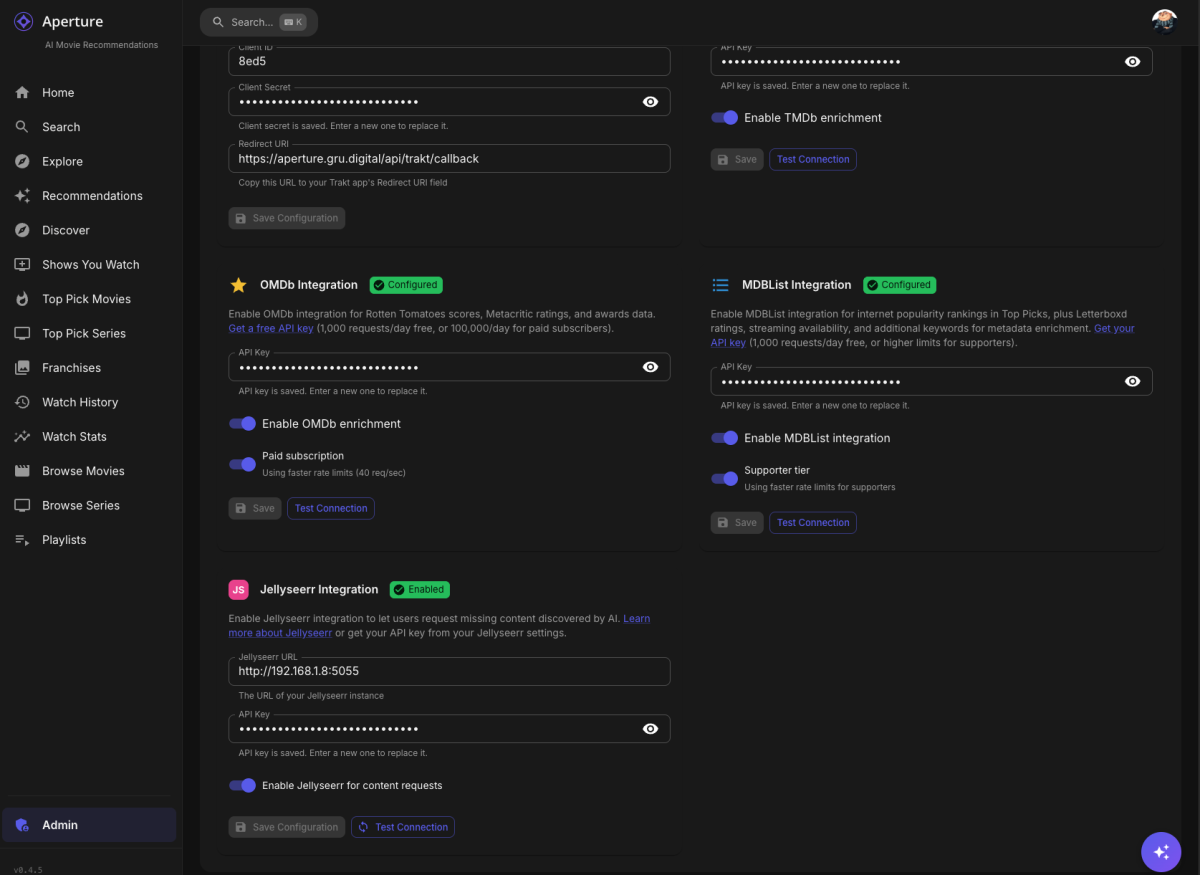This screenshot has width=1200, height=875.
Task: Open the Recommendations page
Action: [x=92, y=196]
